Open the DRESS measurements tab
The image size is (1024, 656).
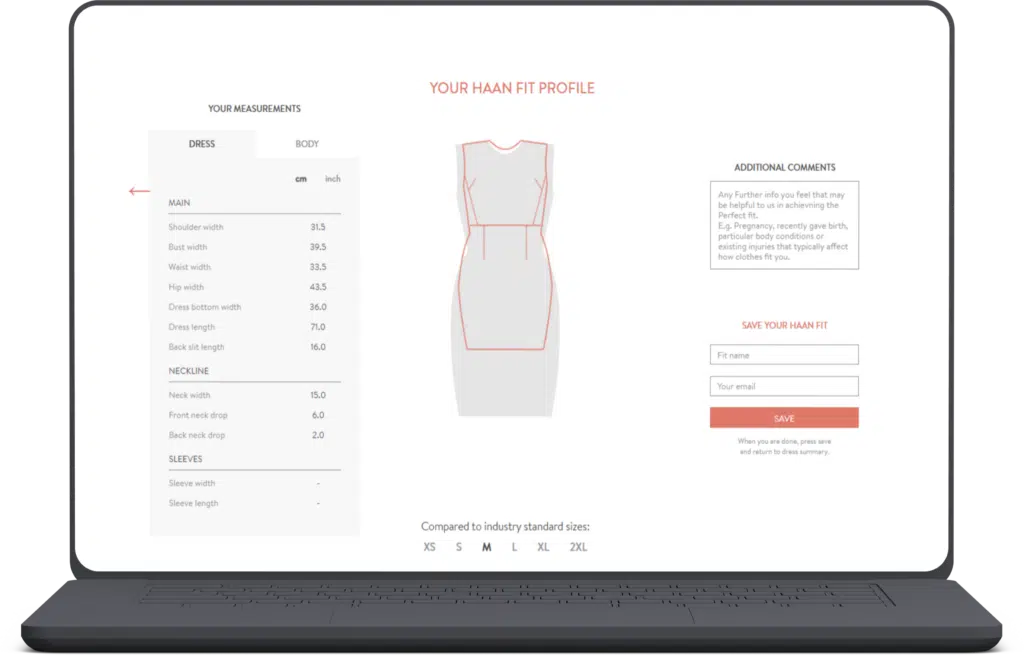[x=202, y=144]
